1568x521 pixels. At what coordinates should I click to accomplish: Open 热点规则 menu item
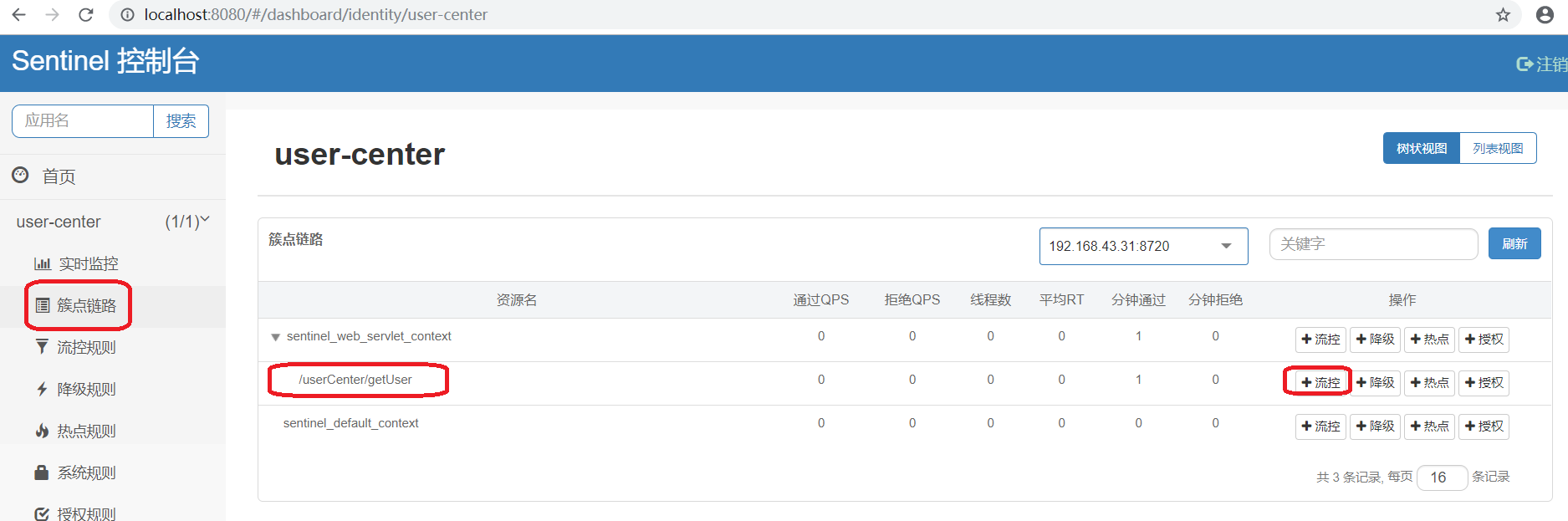pyautogui.click(x=86, y=431)
